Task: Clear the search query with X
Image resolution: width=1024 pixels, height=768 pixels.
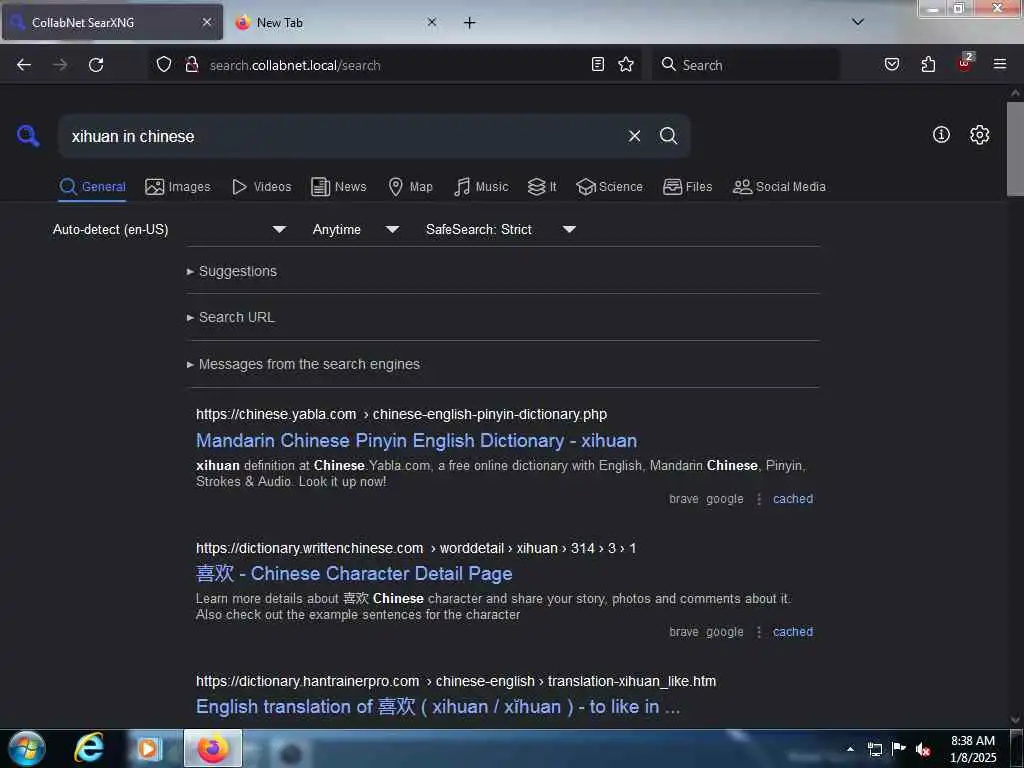Action: (634, 136)
